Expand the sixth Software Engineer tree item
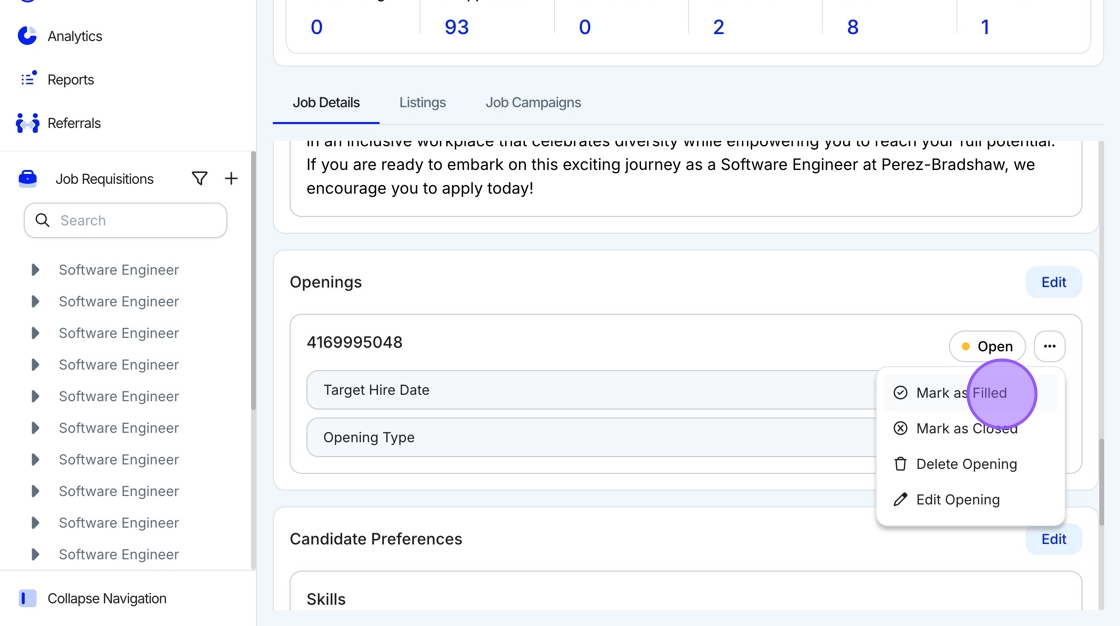 (x=35, y=427)
